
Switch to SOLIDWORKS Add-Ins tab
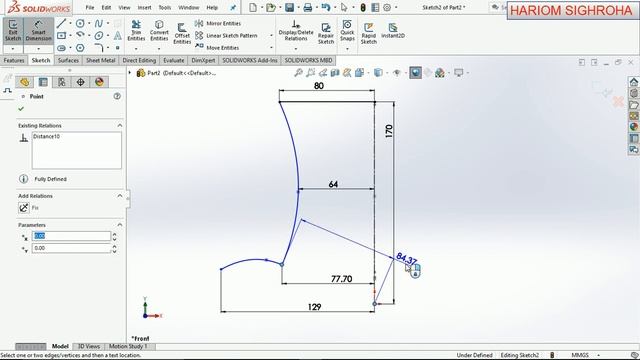click(x=250, y=60)
